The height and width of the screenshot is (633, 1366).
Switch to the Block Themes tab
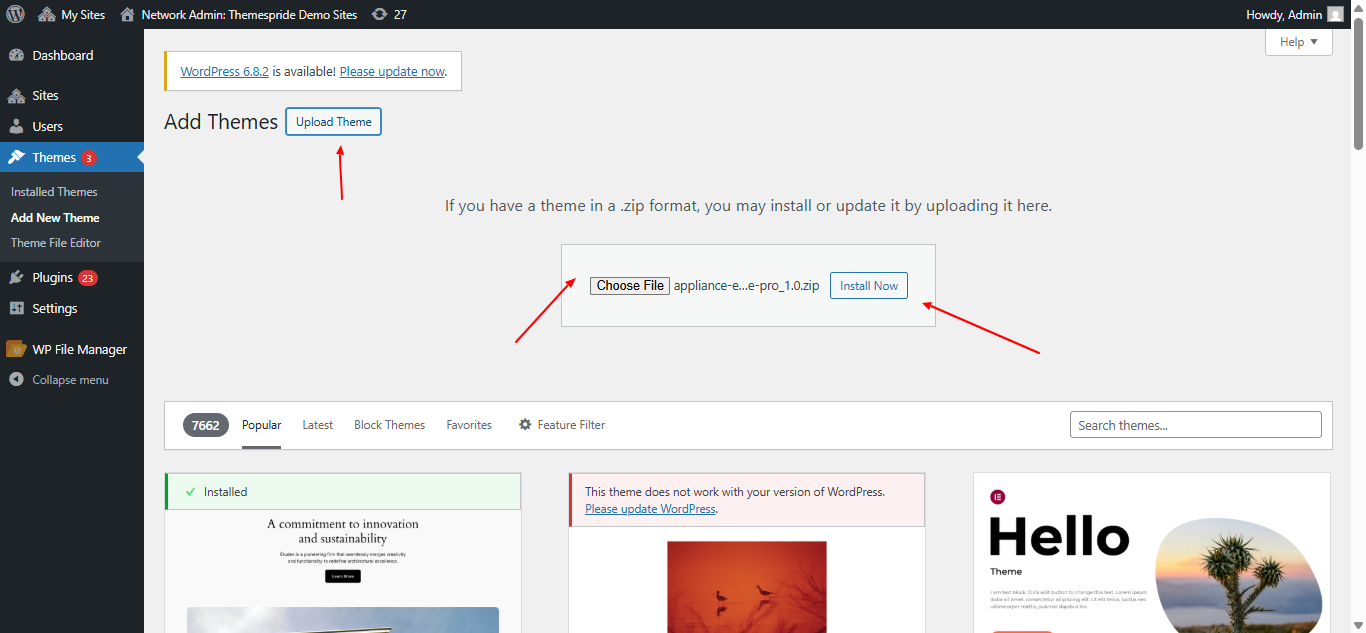pos(389,424)
